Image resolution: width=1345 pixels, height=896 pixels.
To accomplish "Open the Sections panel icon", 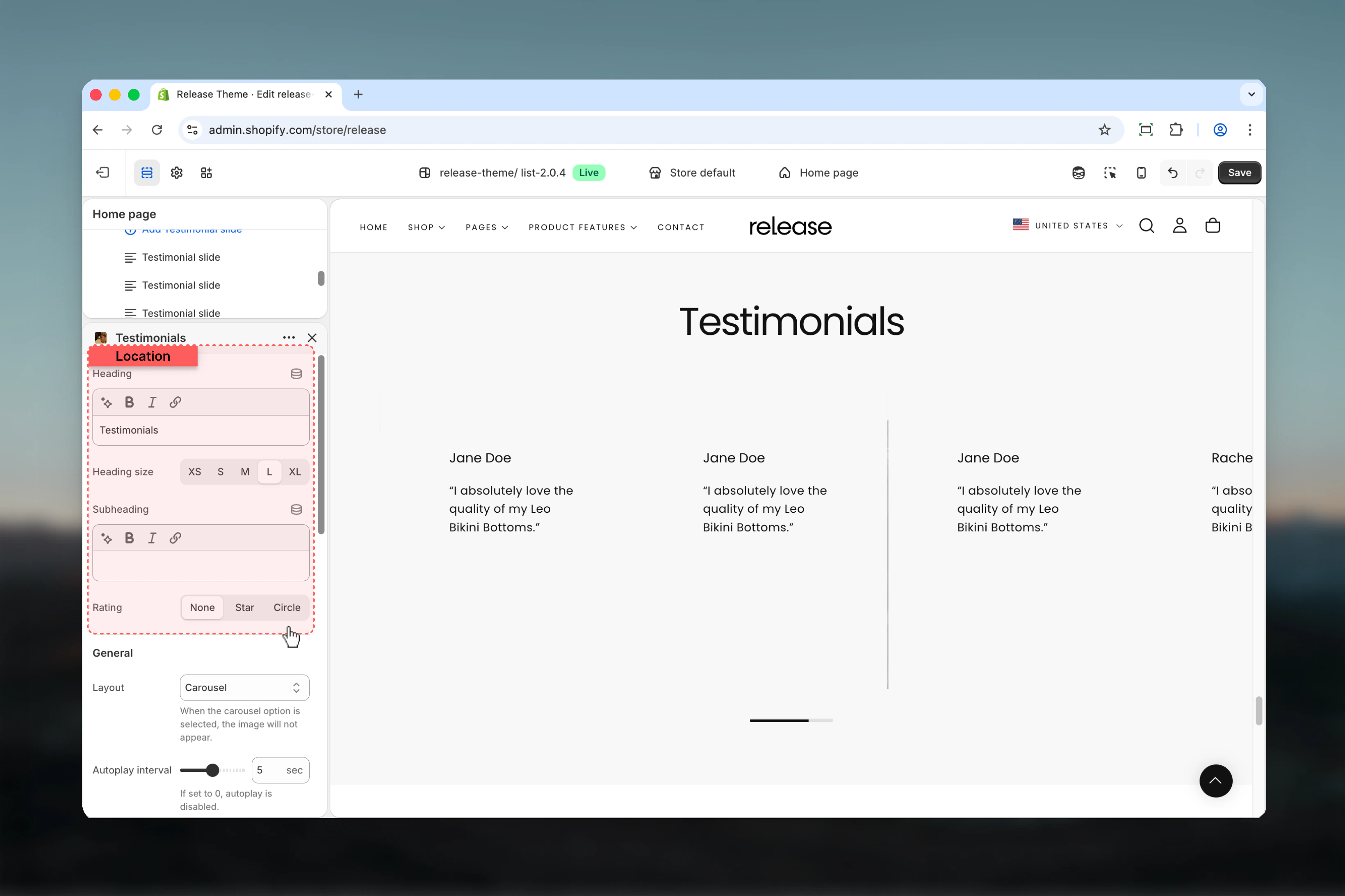I will (x=147, y=173).
